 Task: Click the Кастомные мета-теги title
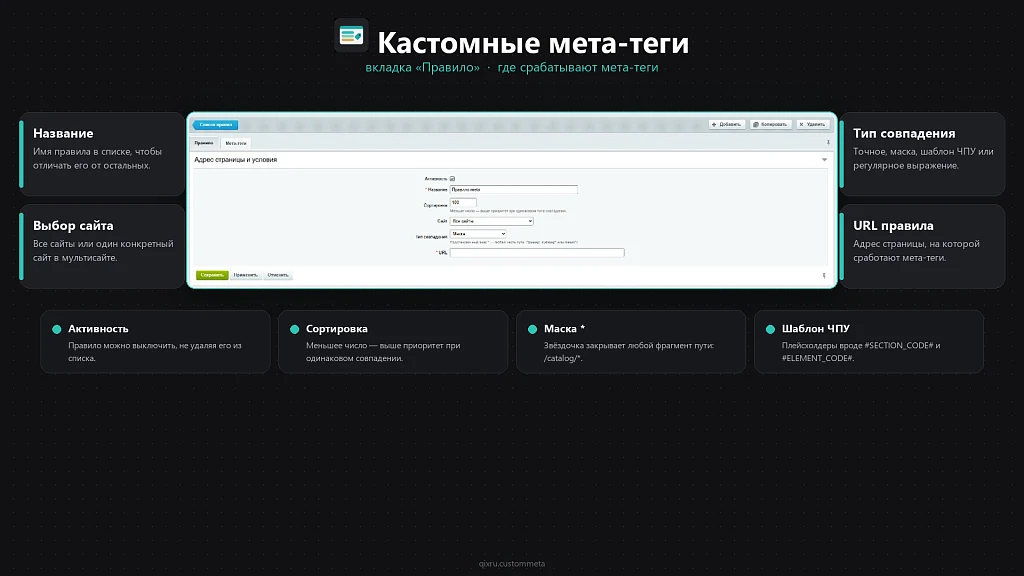(533, 42)
